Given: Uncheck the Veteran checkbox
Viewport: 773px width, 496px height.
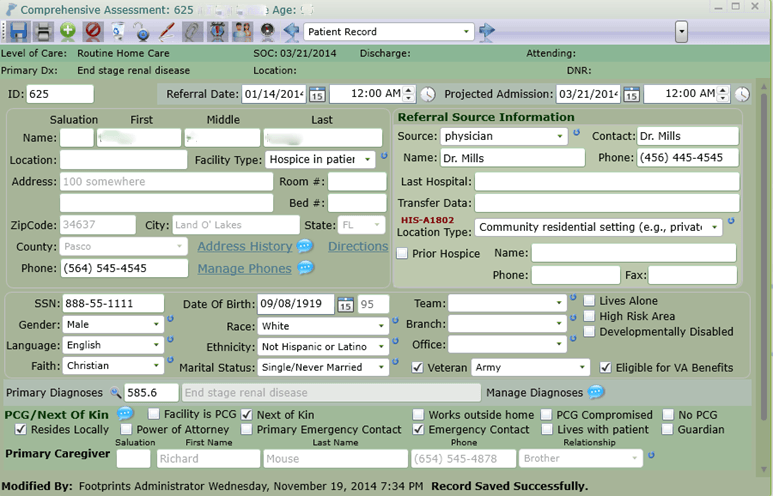Looking at the screenshot, I should 418,368.
